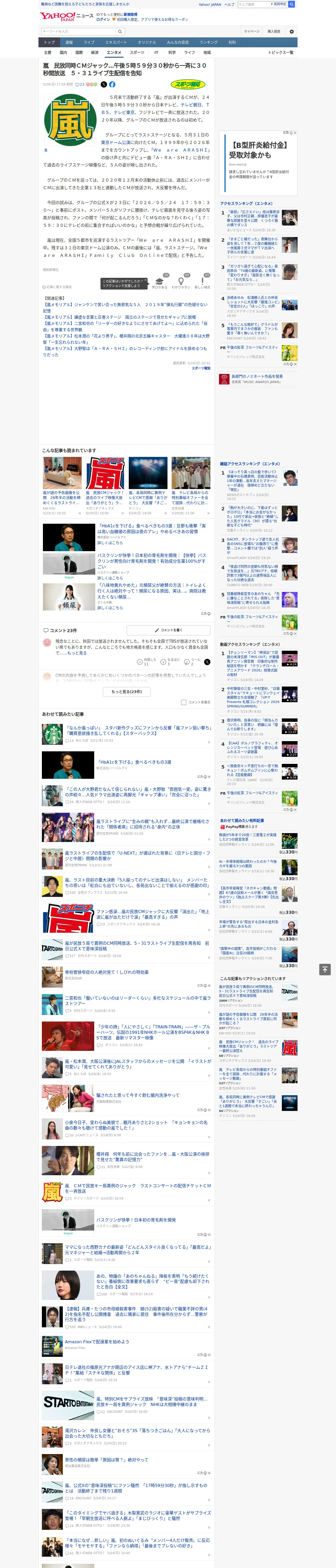Image resolution: width=336 pixels, height=1568 pixels.
Task: Select the 有料 navigation tab
Action: [x=232, y=43]
